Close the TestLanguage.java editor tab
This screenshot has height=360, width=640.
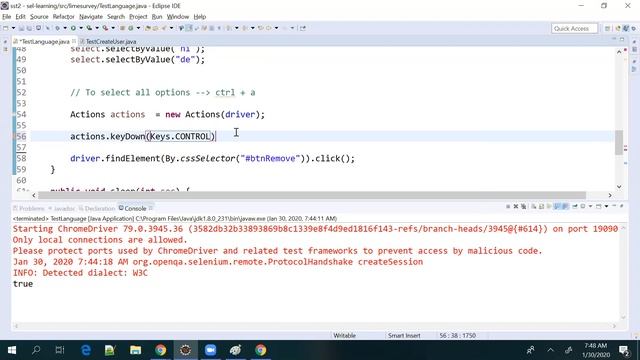pyautogui.click(x=74, y=41)
